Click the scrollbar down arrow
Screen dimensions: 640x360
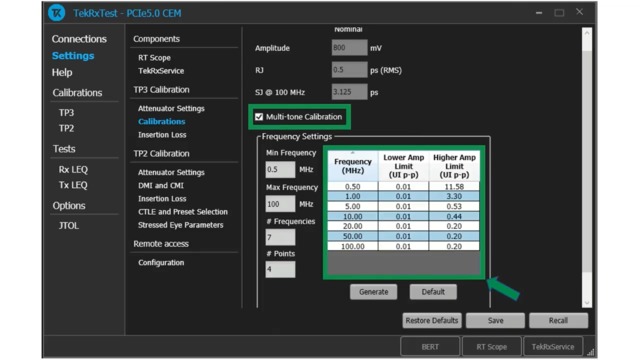587,302
